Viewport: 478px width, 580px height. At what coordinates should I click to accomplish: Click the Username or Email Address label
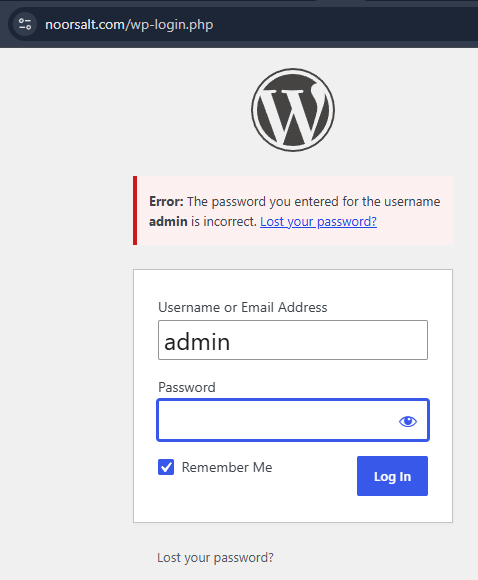click(x=243, y=307)
